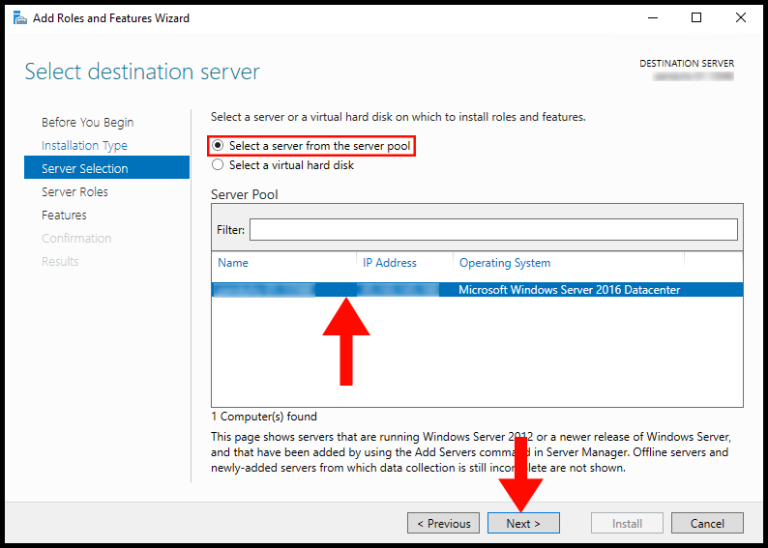Close the Add Roles and Features Wizard
Viewport: 768px width, 548px height.
pyautogui.click(x=740, y=18)
